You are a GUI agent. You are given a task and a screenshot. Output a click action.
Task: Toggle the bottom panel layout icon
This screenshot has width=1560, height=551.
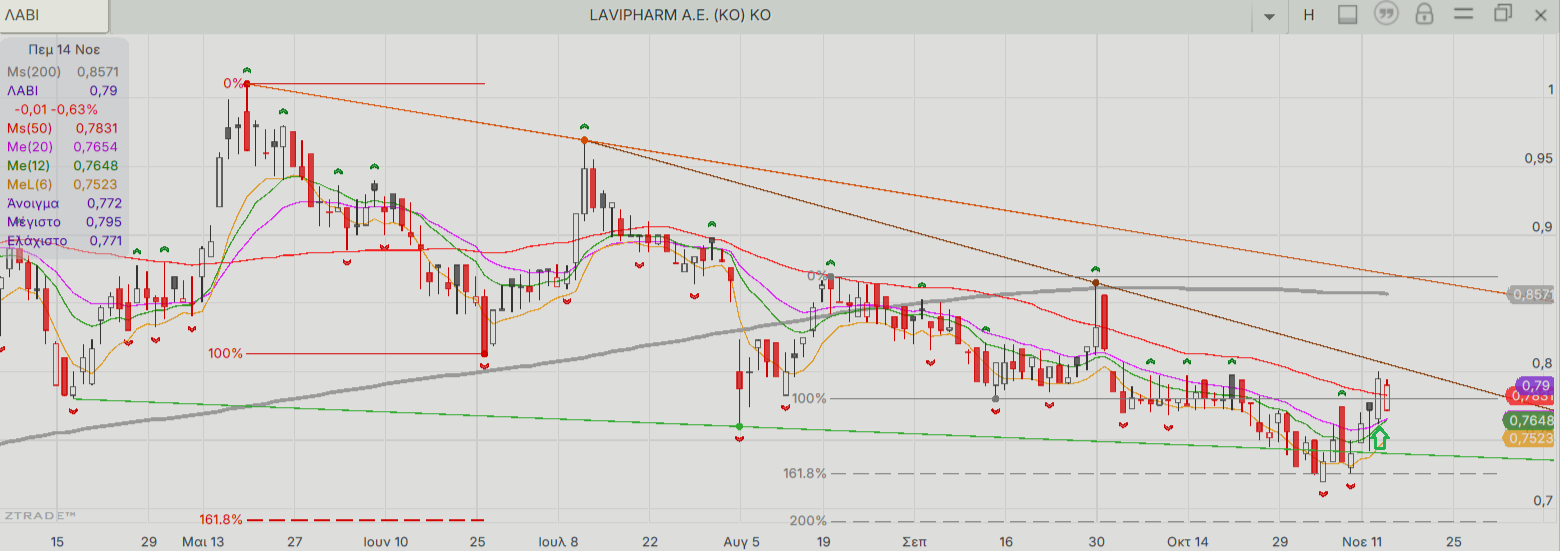pos(1347,15)
